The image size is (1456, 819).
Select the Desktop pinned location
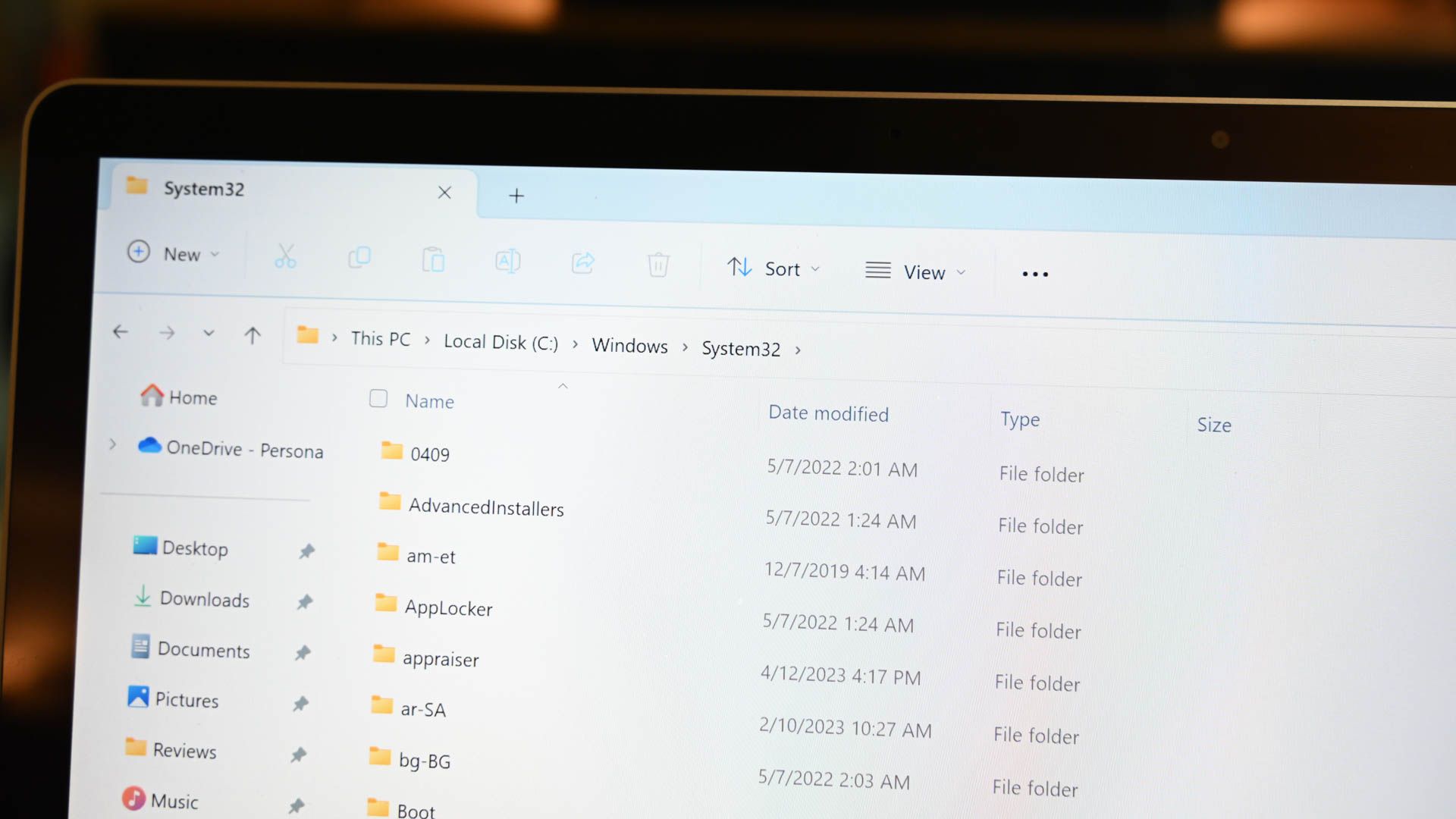(195, 547)
